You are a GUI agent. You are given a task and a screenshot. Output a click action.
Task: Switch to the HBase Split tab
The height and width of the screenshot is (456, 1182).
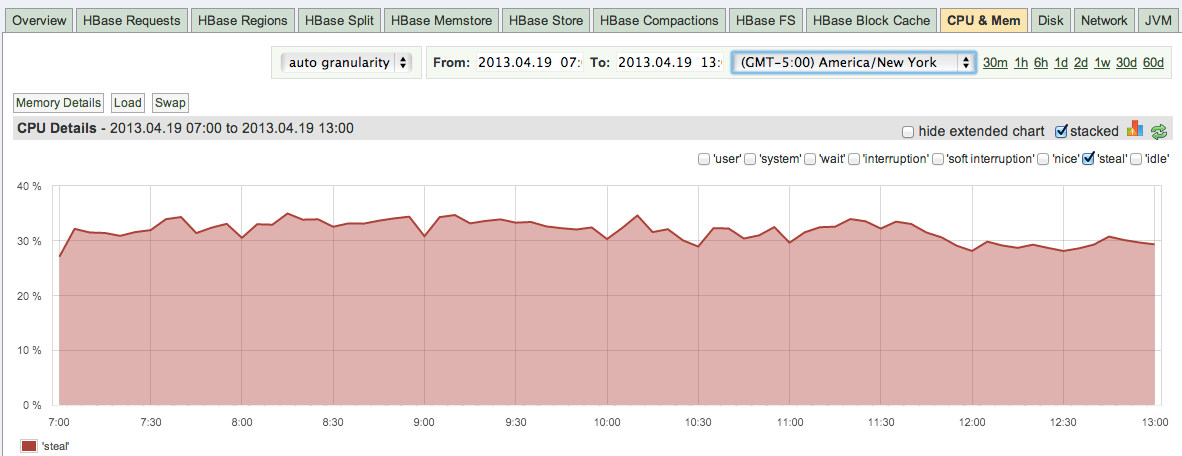[x=339, y=20]
